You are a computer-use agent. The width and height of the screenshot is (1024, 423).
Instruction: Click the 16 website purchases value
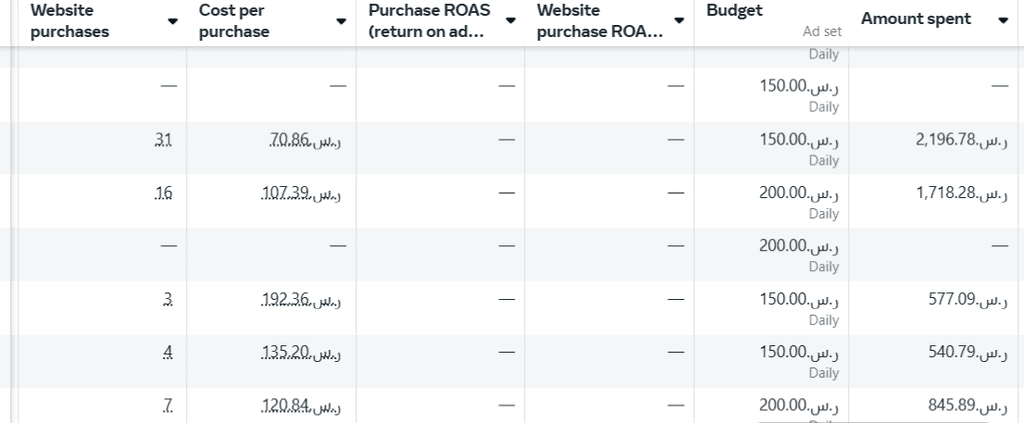164,193
